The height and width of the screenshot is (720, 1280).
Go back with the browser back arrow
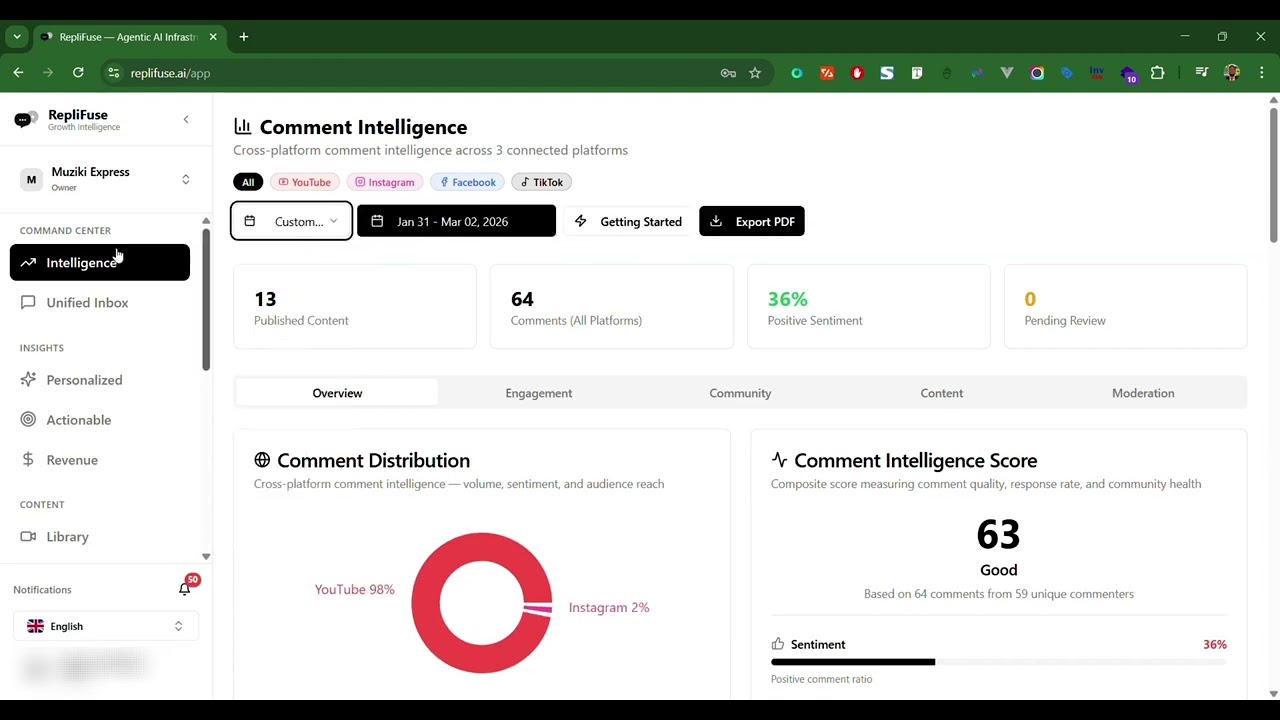point(18,73)
